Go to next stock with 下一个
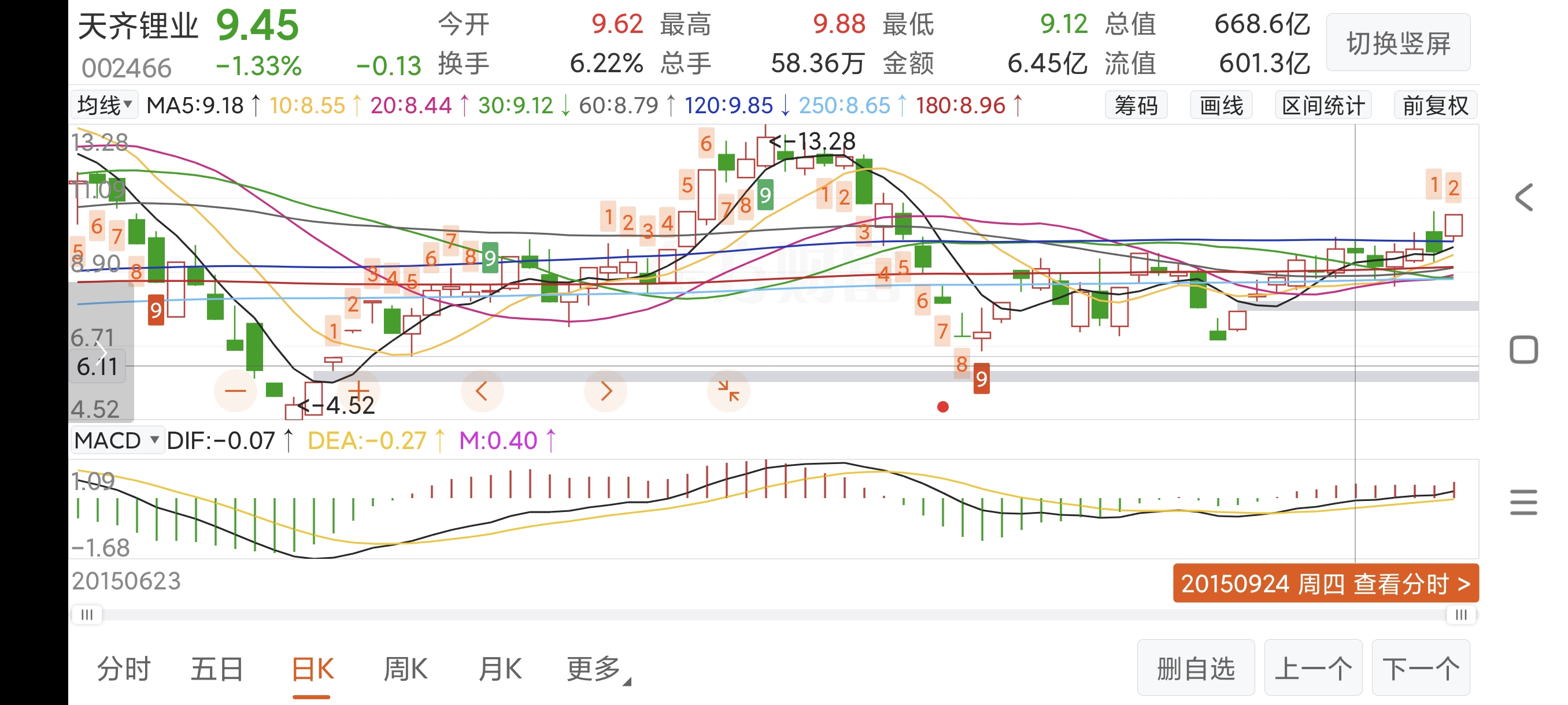This screenshot has height=705, width=1568. 1421,668
